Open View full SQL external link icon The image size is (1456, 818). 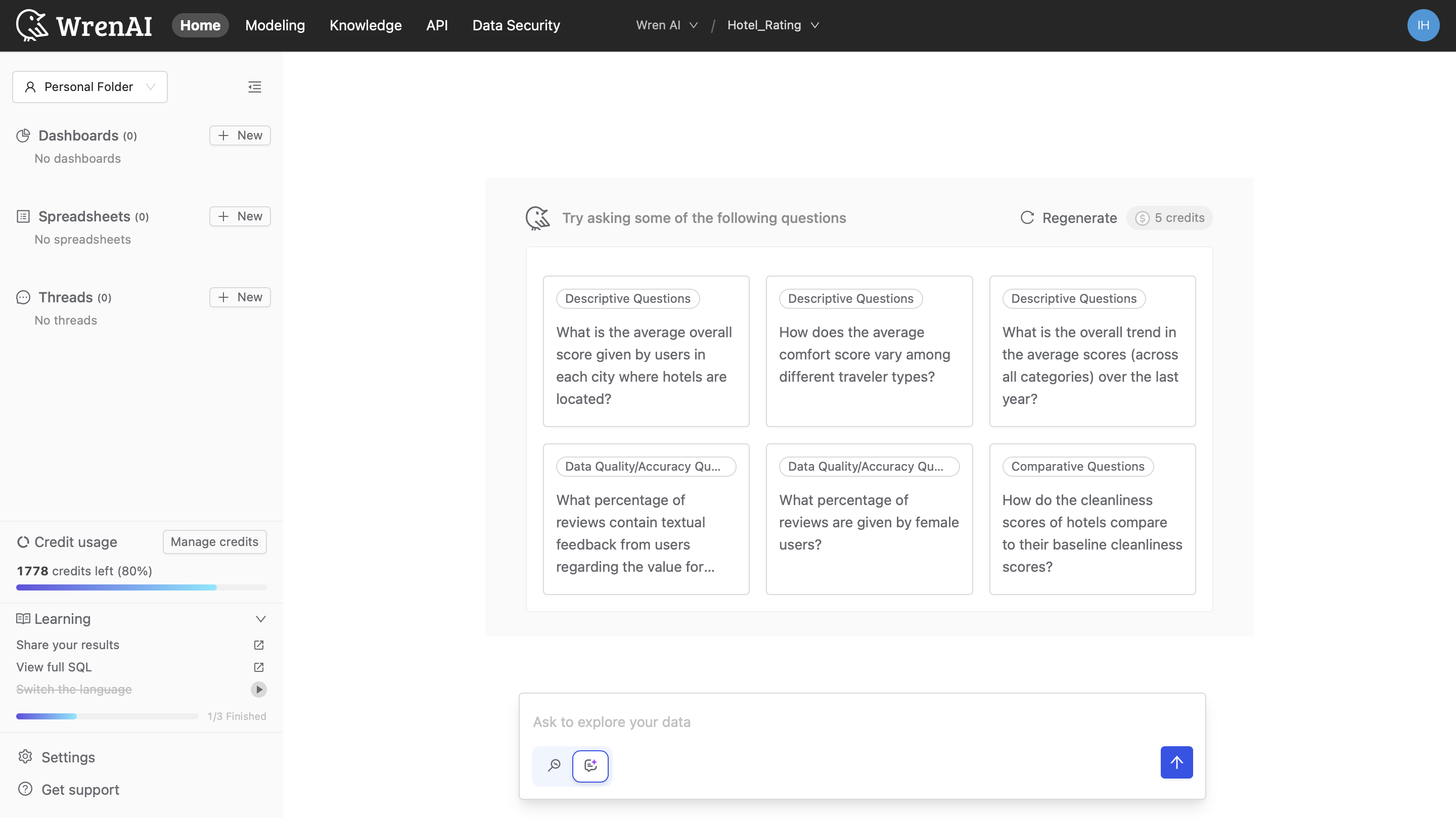coord(259,667)
